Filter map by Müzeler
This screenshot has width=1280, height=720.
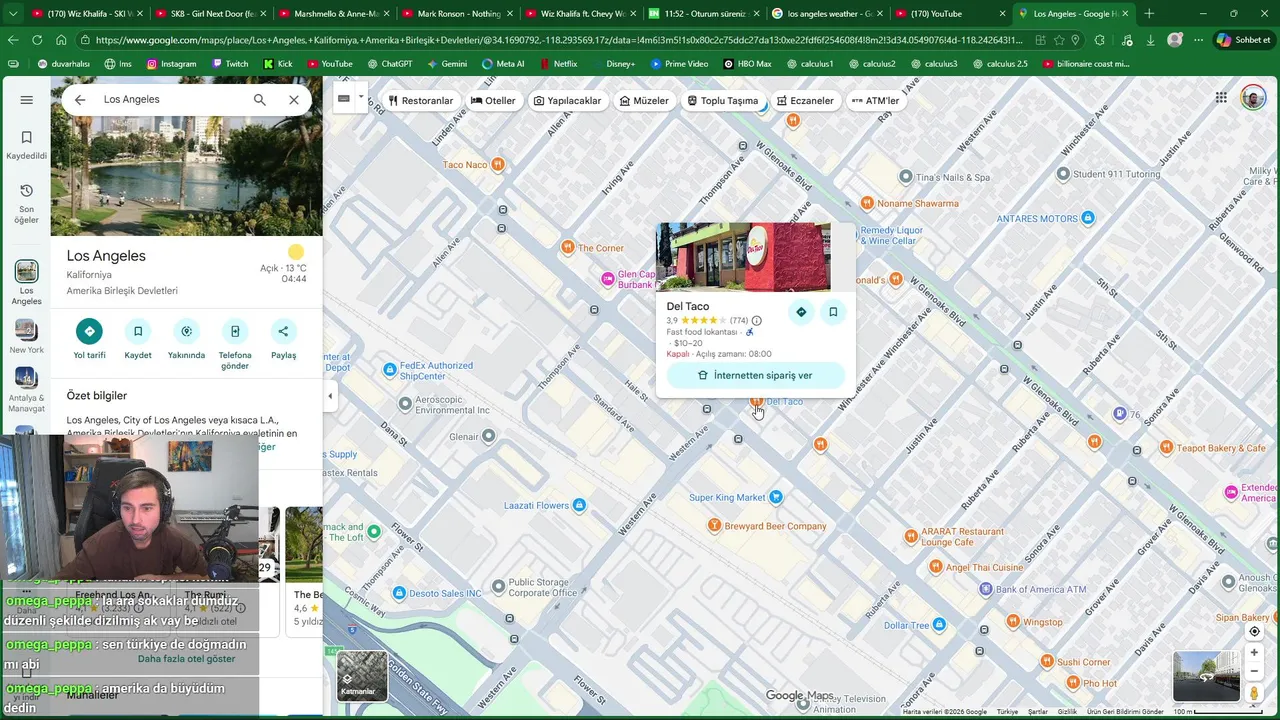(644, 101)
